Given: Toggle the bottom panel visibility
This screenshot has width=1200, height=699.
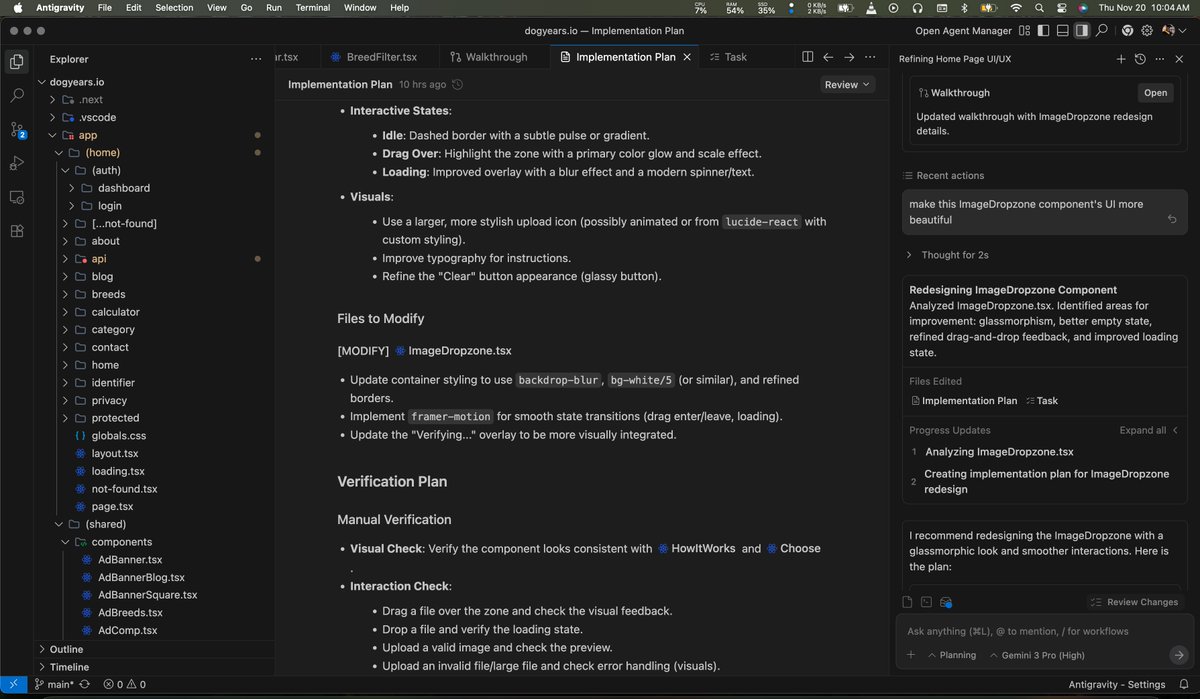Looking at the screenshot, I should (x=1063, y=31).
